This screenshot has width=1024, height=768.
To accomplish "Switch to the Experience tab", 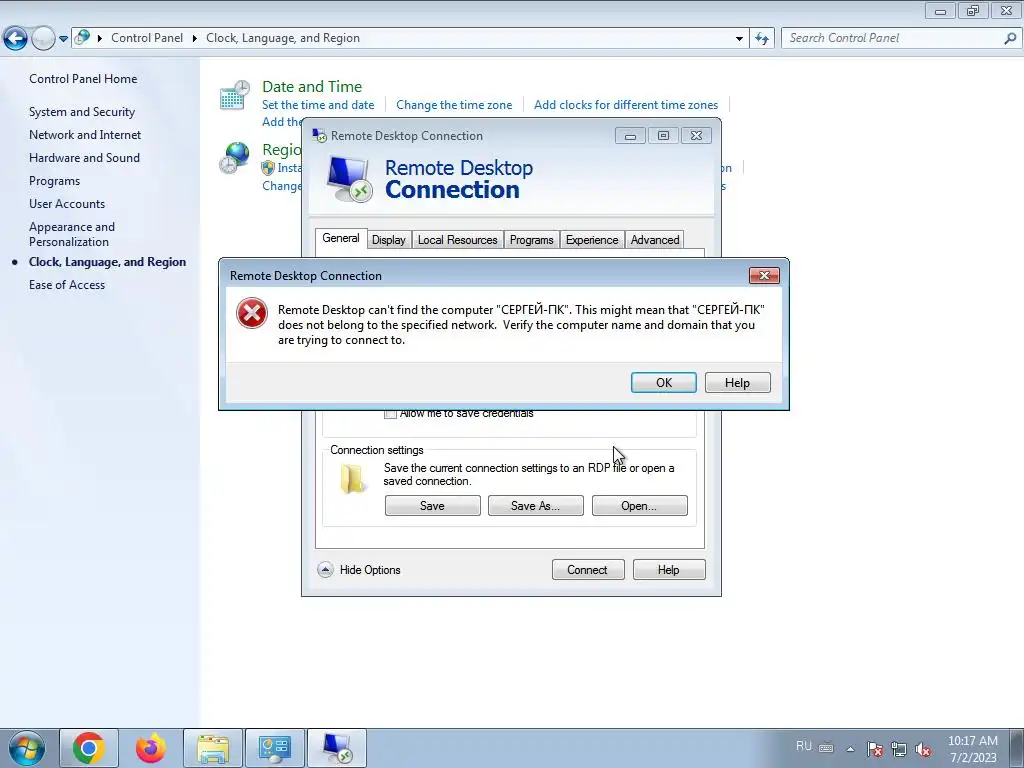I will click(x=592, y=240).
